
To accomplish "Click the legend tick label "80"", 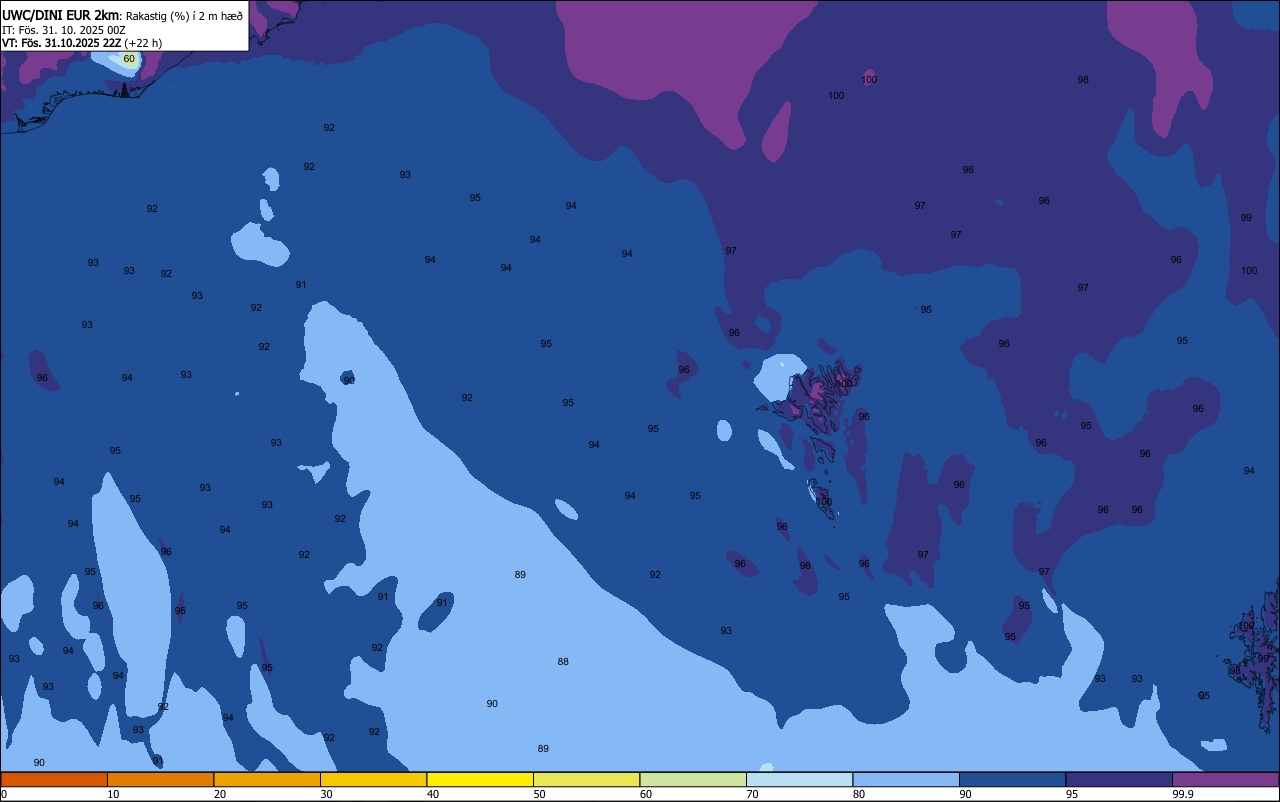I will tap(859, 794).
